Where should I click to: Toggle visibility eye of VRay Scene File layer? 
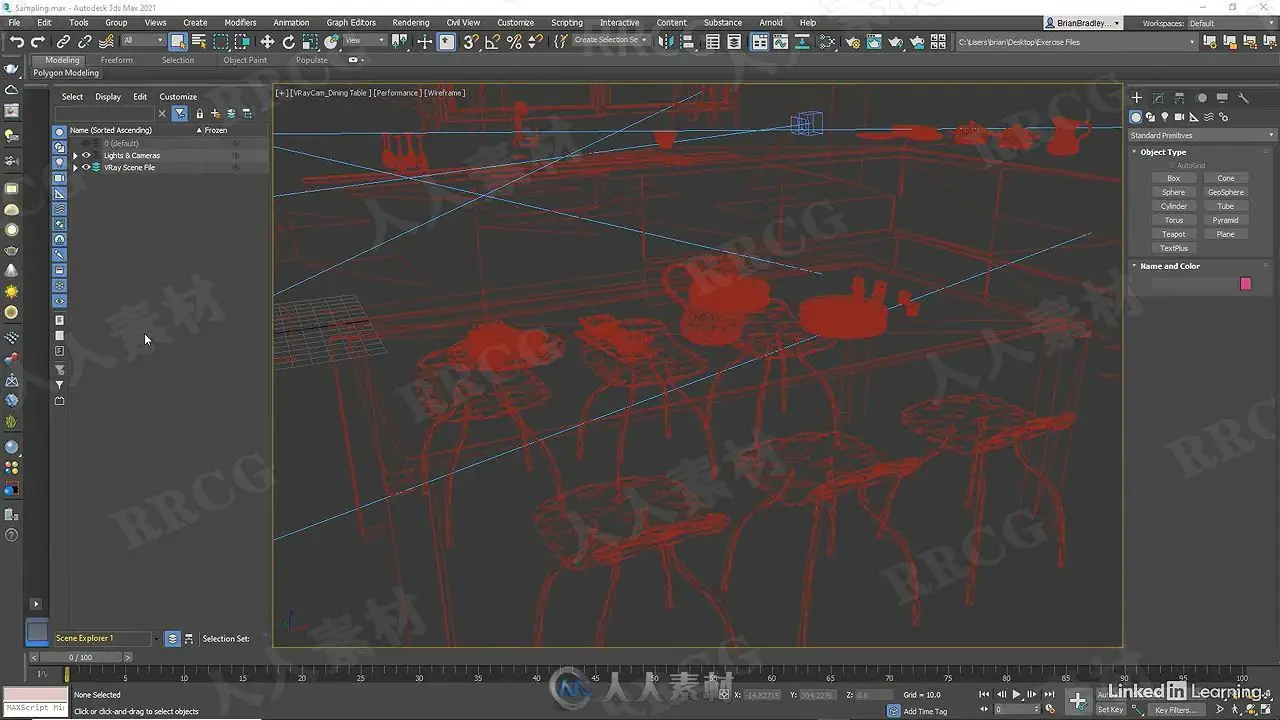coord(86,168)
